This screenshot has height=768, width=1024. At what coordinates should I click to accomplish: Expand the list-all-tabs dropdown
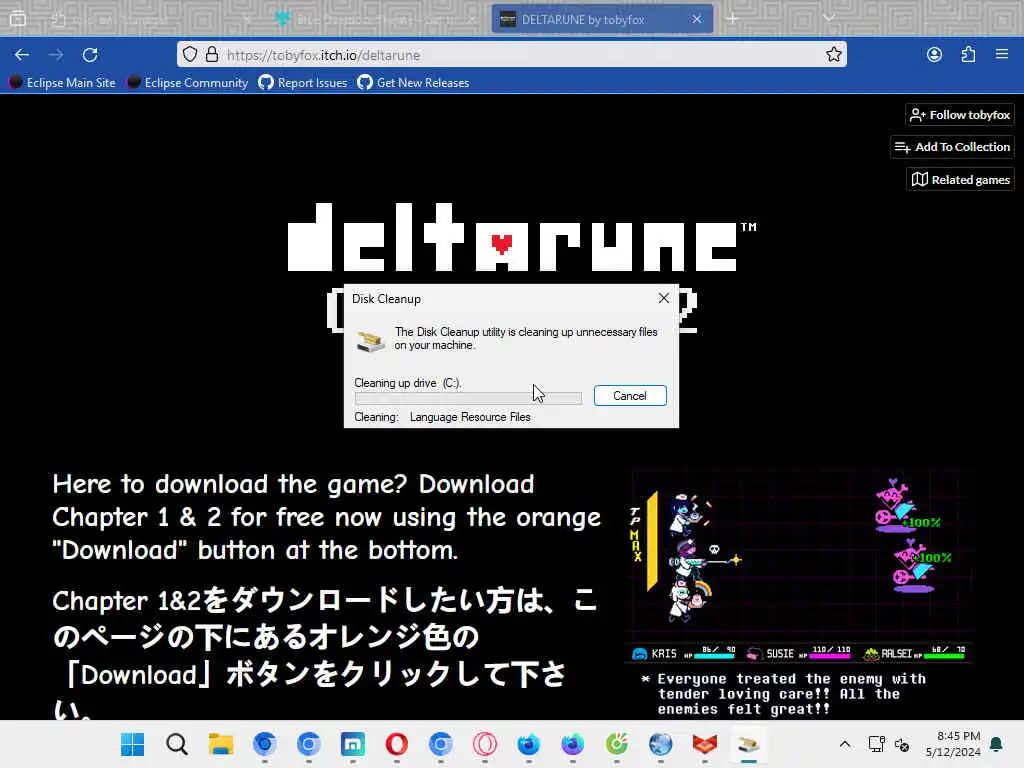[829, 18]
